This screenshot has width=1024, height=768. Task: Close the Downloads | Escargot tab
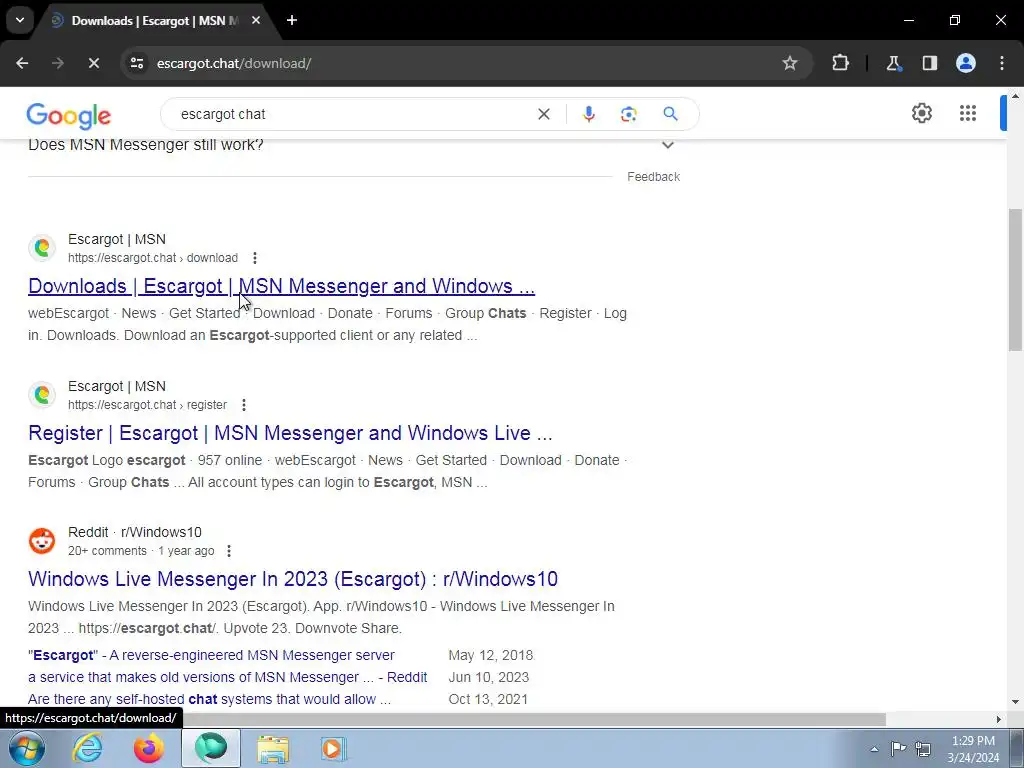coord(256,21)
